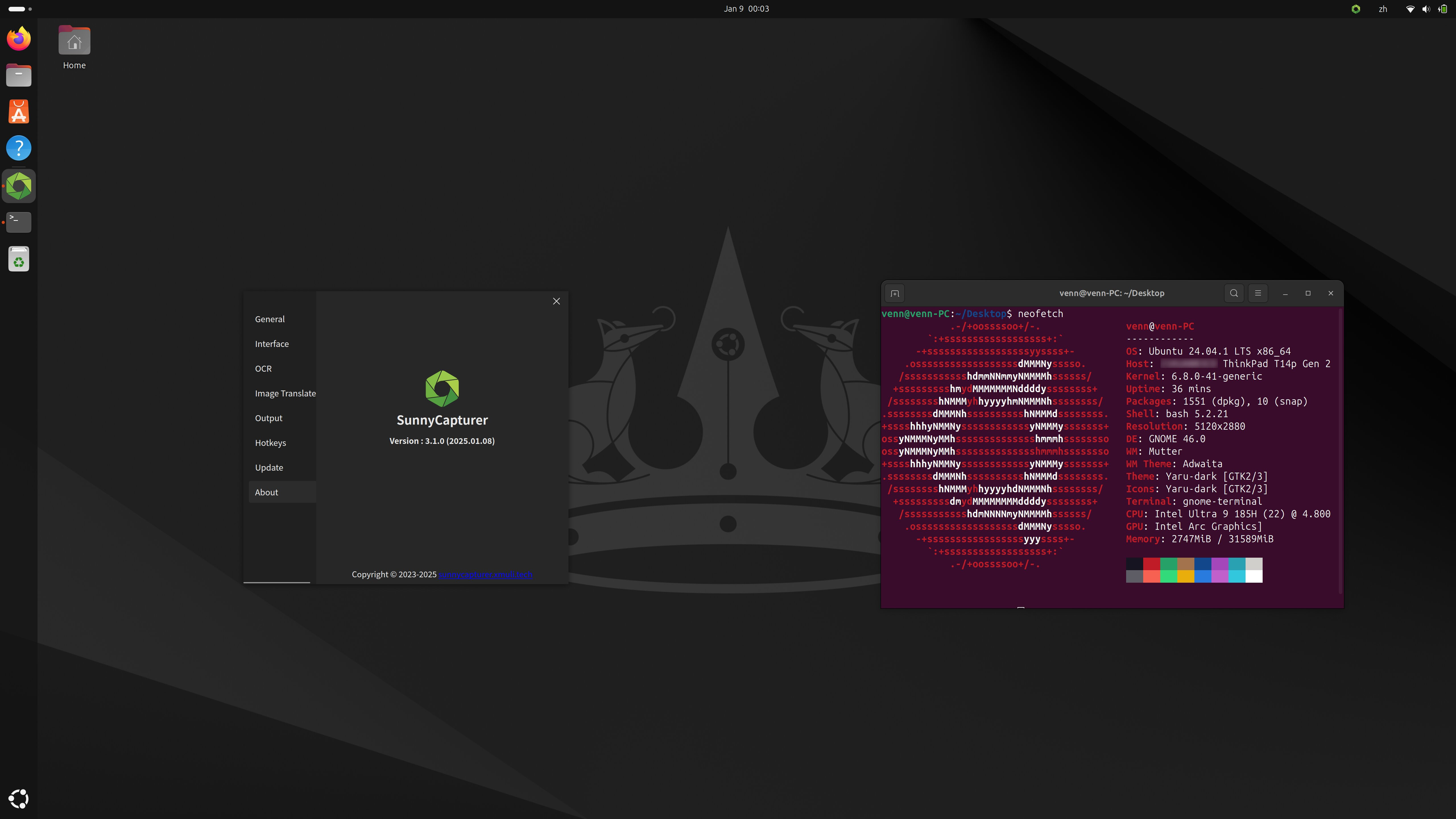1456x819 pixels.
Task: Show applications via Ubuntu logo button
Action: click(x=19, y=799)
